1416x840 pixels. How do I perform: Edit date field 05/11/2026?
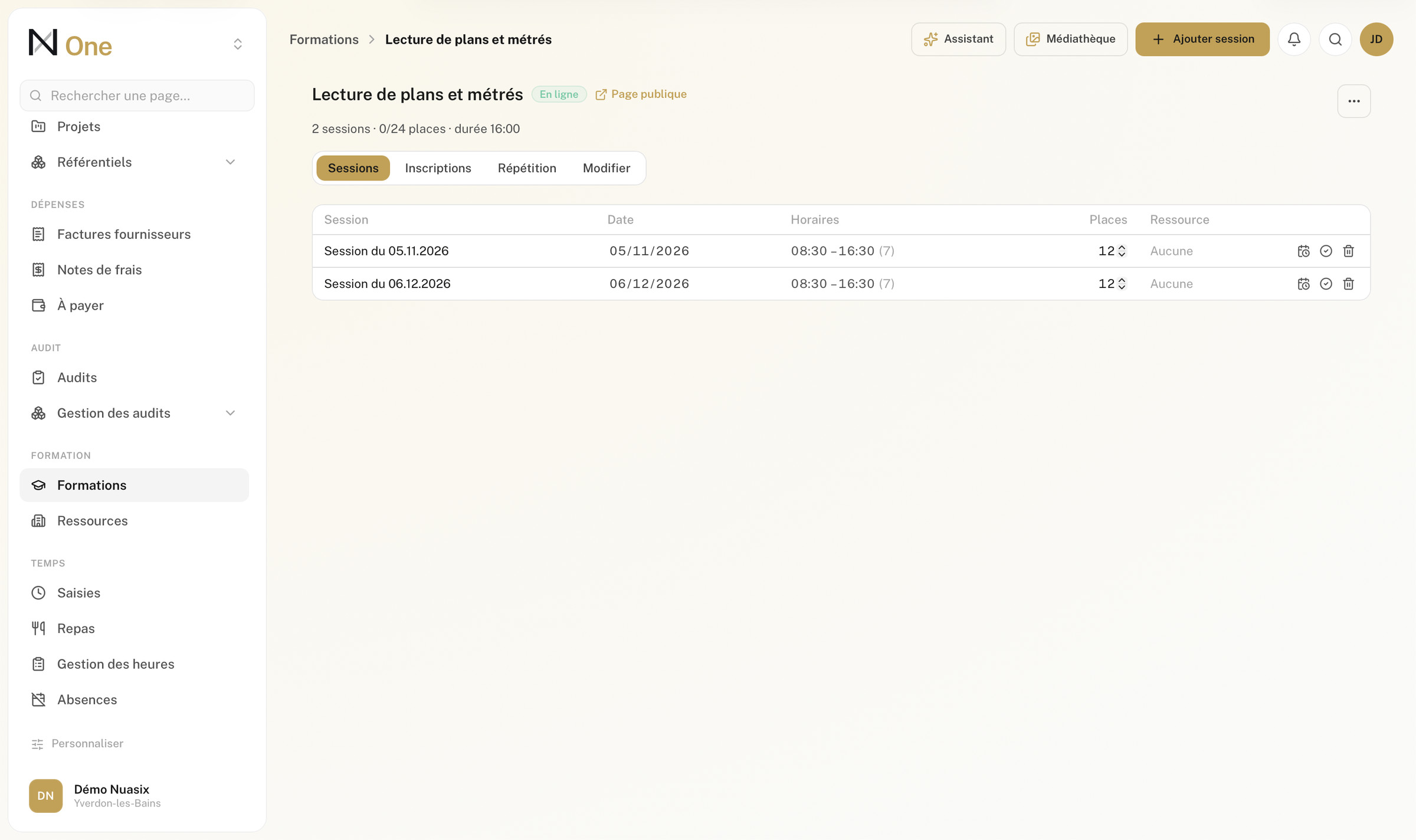tap(649, 251)
